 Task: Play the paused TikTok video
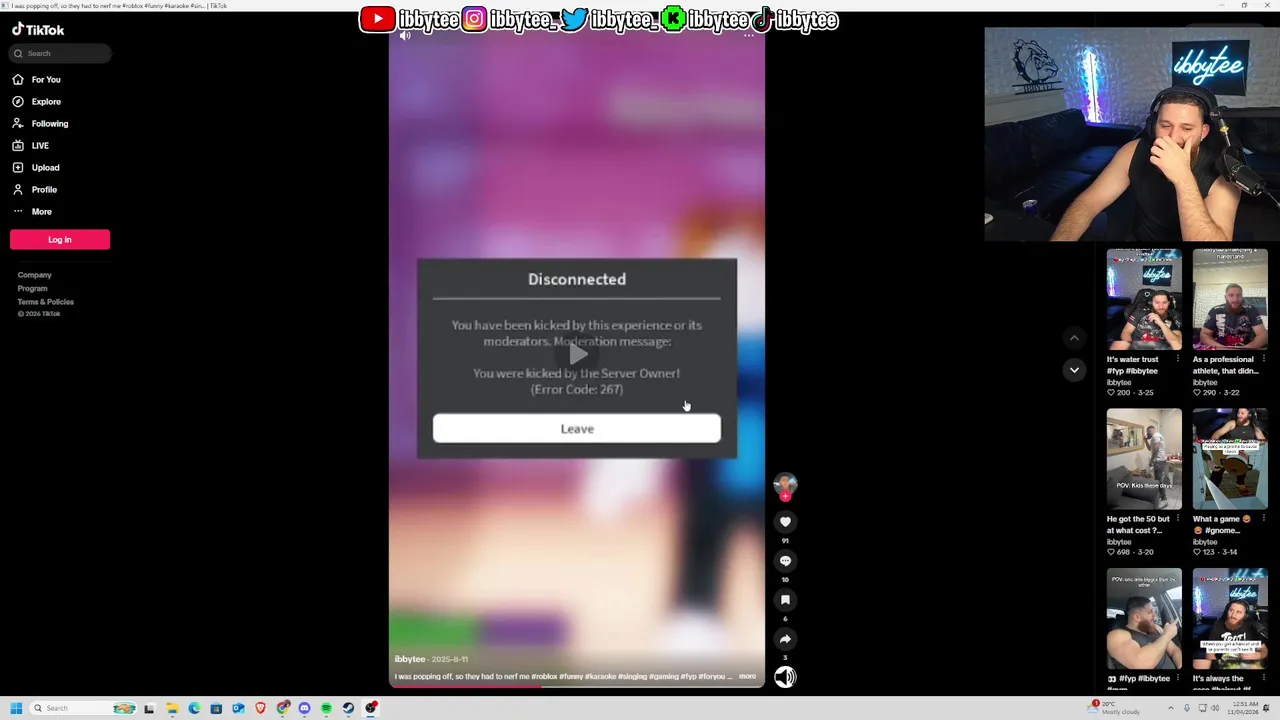point(577,354)
